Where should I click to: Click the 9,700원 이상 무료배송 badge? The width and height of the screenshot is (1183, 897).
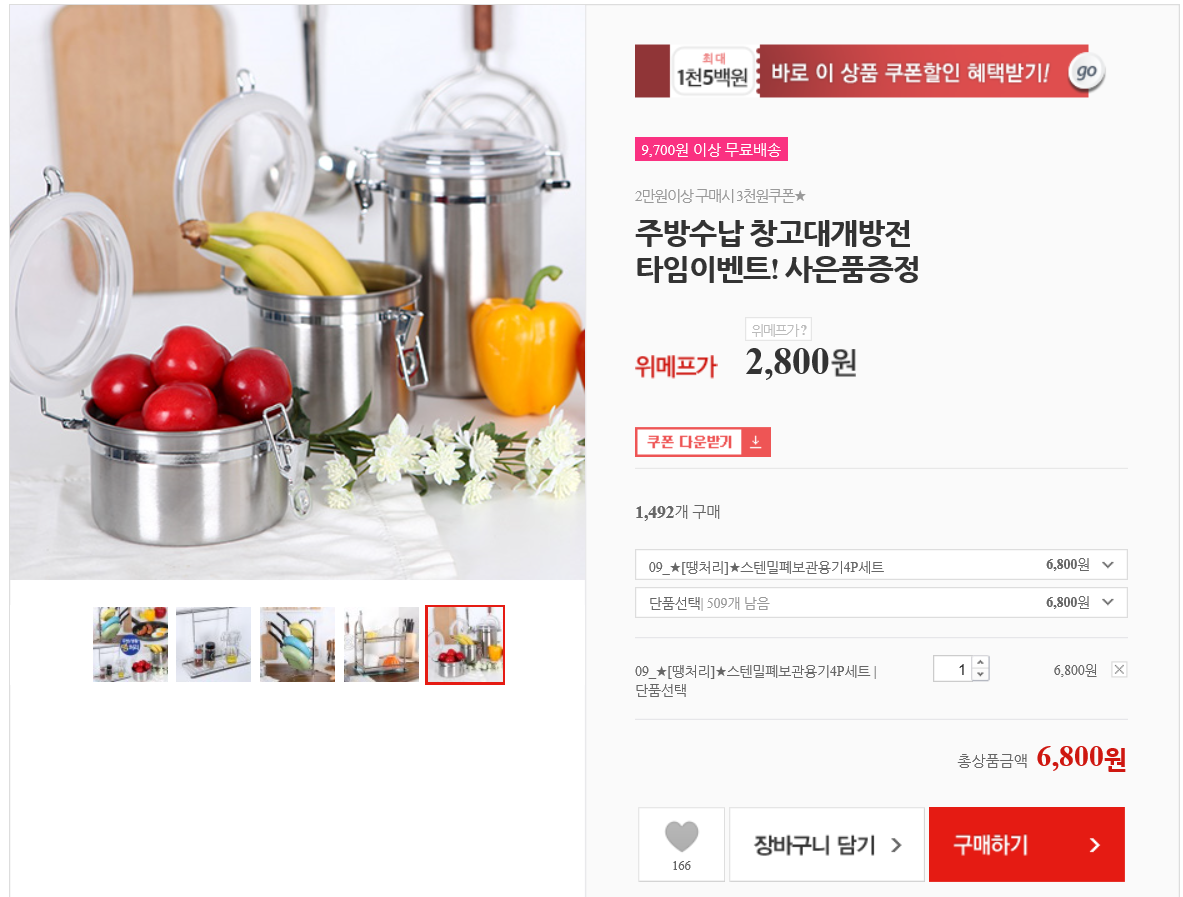(x=711, y=149)
